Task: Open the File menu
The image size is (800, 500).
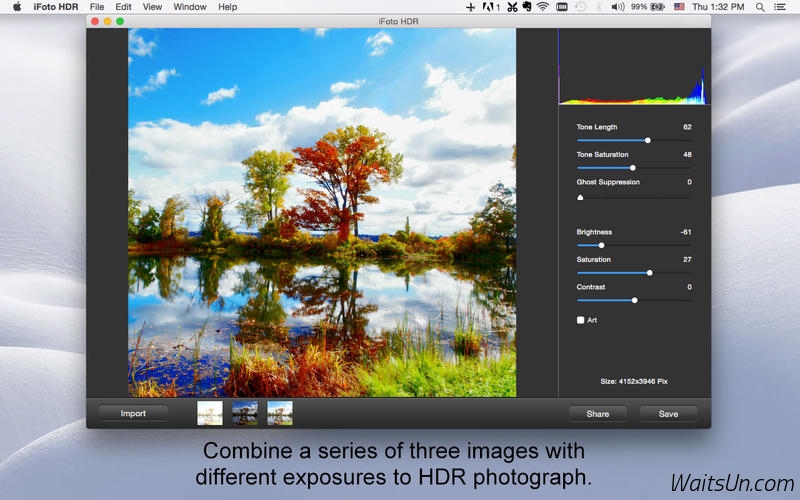Action: pyautogui.click(x=97, y=7)
